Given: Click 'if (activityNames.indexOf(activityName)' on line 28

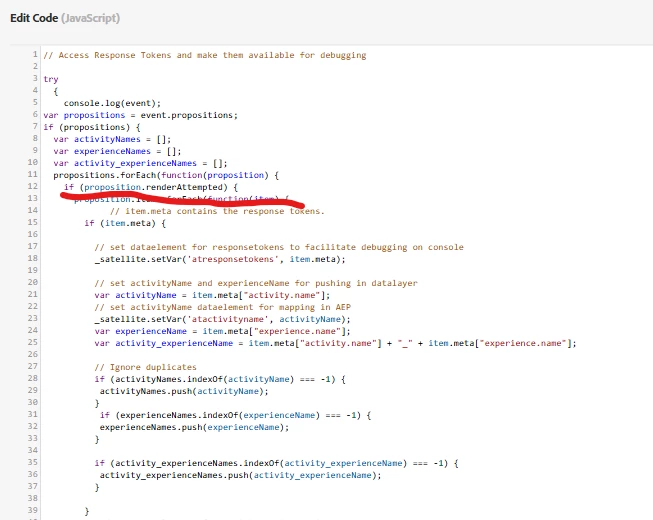Looking at the screenshot, I should [x=194, y=379].
